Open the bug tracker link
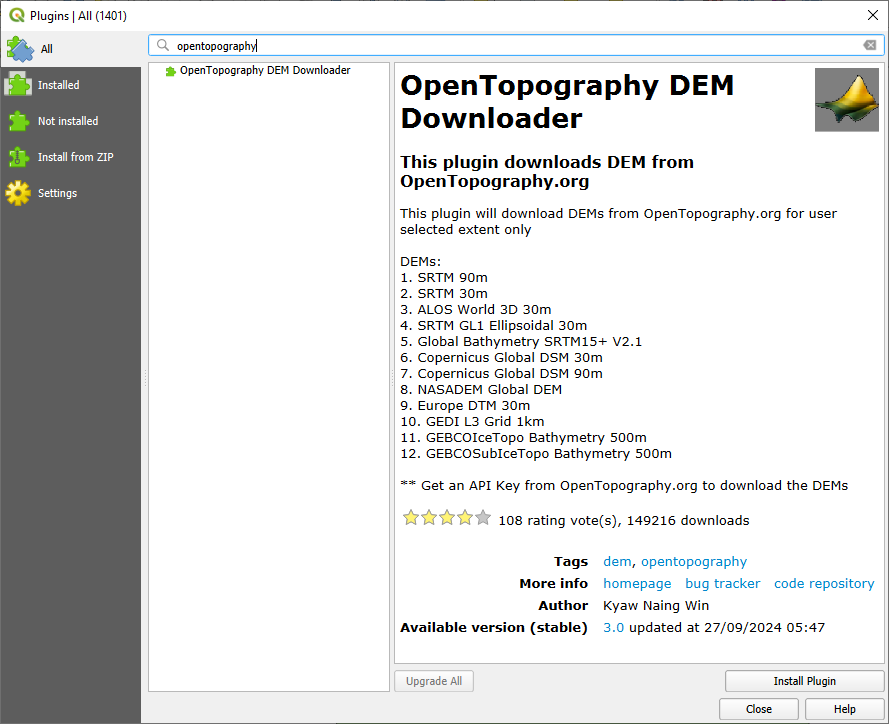The width and height of the screenshot is (889, 724). click(x=722, y=583)
